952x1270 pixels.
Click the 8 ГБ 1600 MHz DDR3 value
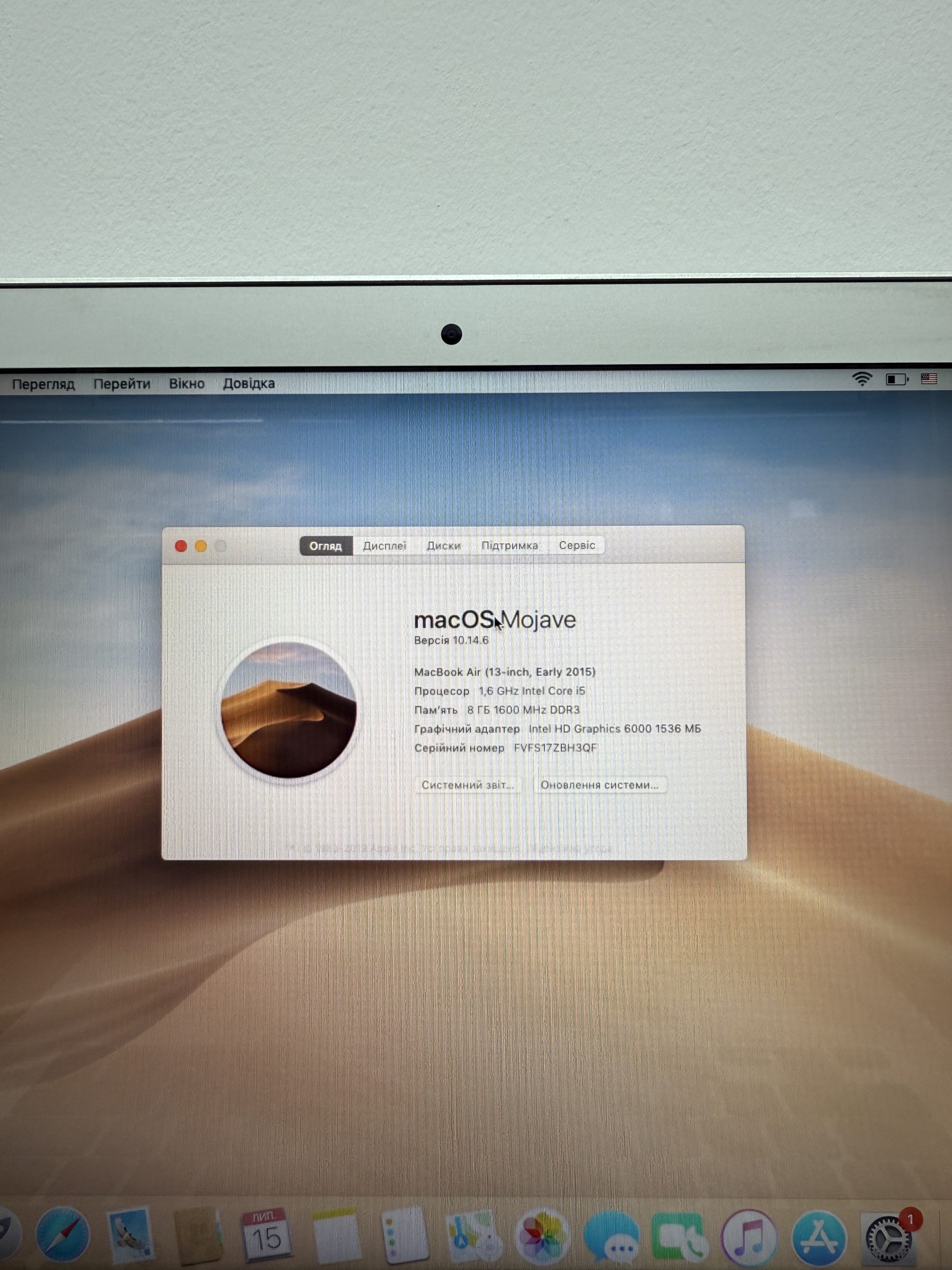(523, 709)
